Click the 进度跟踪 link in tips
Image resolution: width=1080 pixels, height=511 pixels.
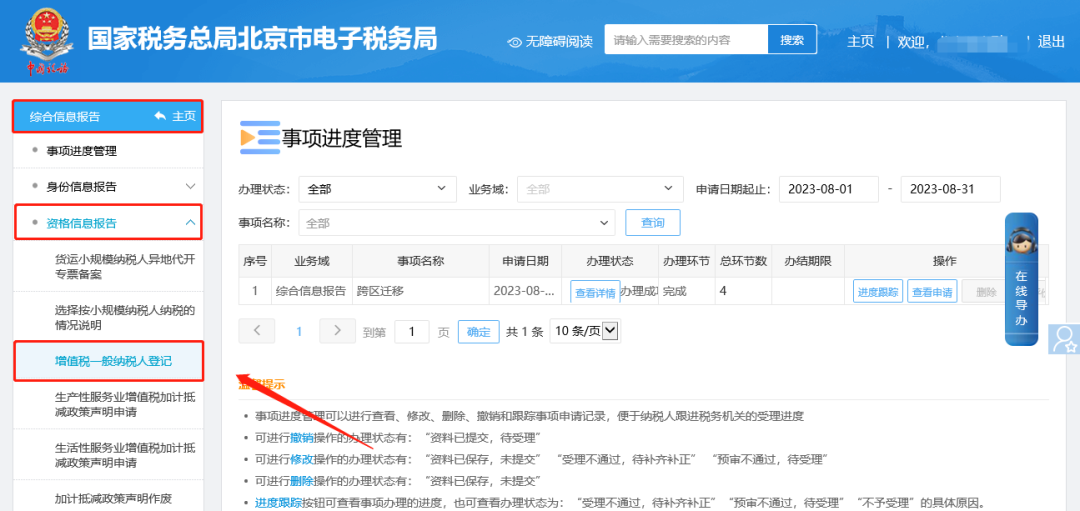coord(278,501)
